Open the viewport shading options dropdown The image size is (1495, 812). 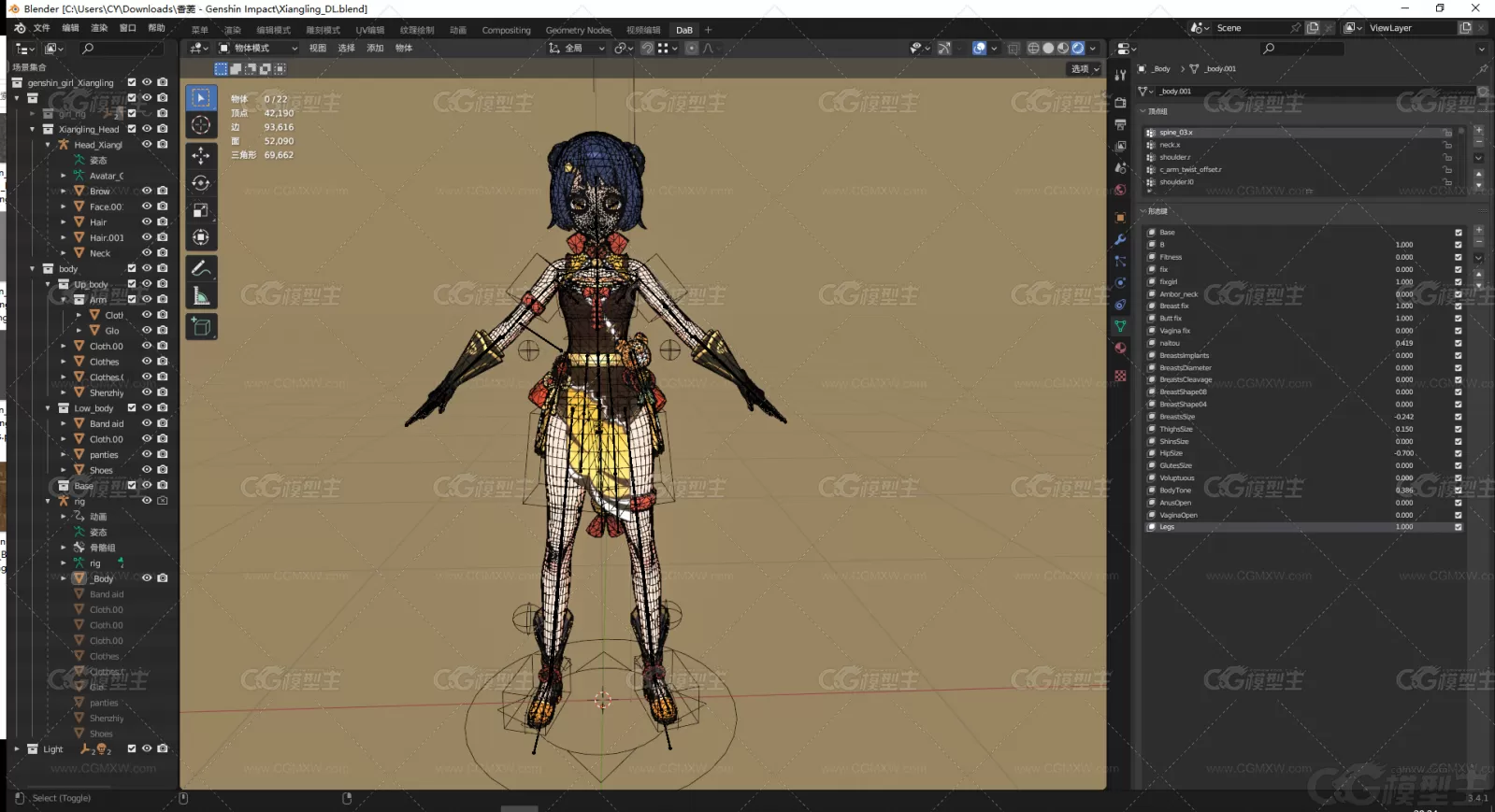tap(1093, 49)
